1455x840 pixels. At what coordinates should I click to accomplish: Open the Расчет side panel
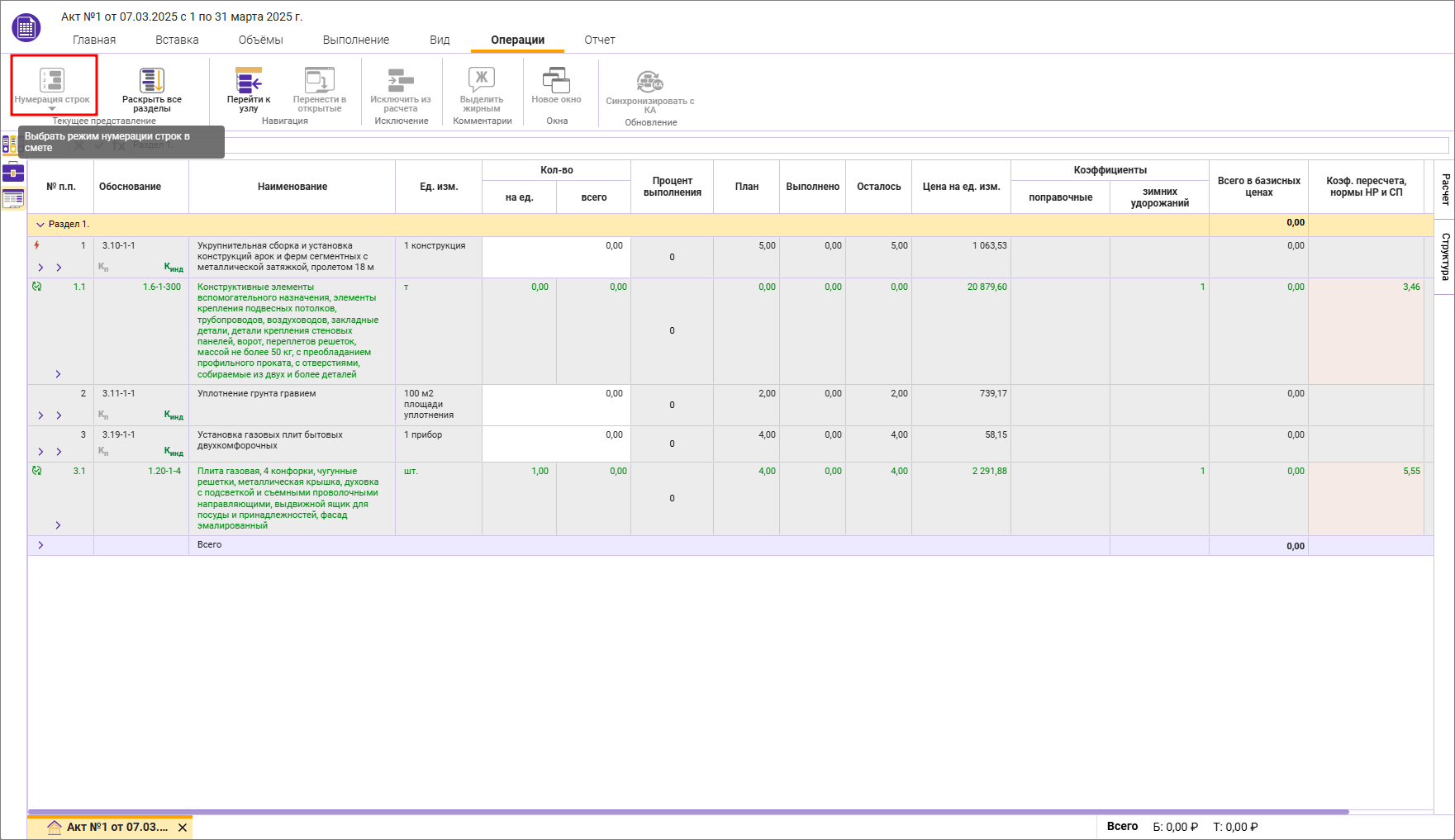pyautogui.click(x=1445, y=189)
